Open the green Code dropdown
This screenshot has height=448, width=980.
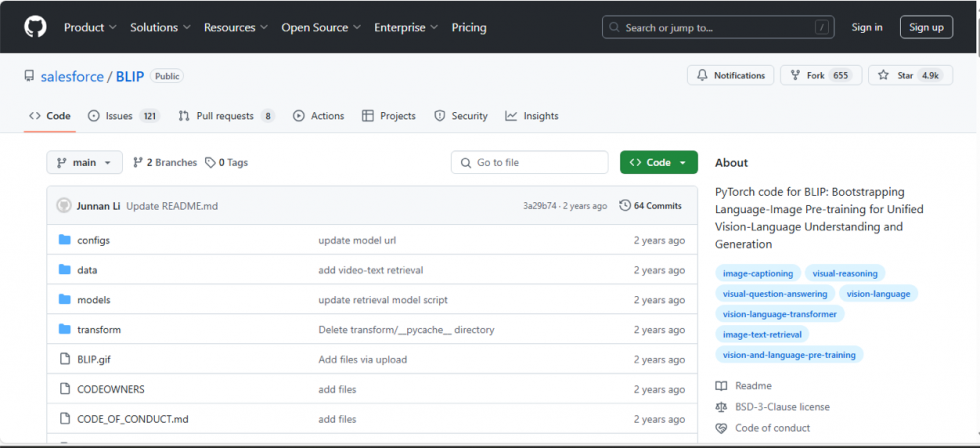coord(658,162)
